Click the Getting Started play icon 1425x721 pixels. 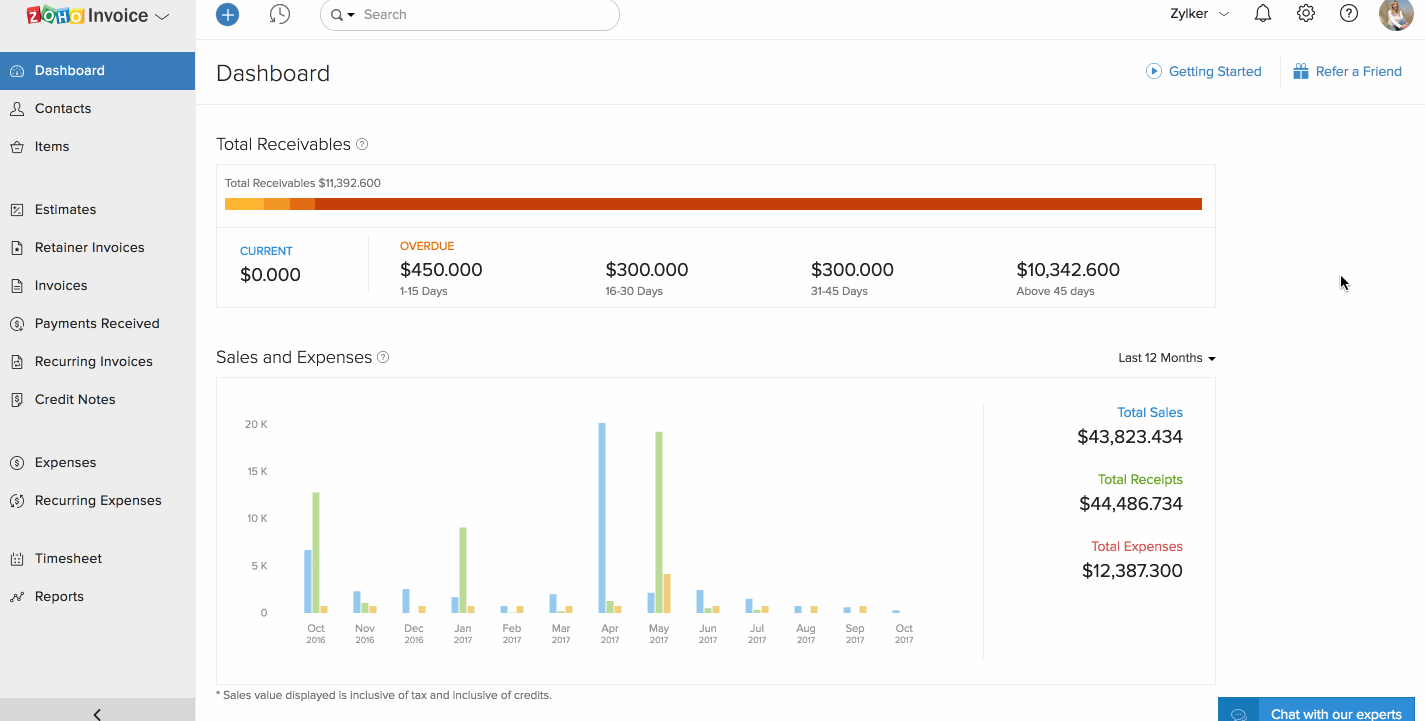pos(1154,71)
